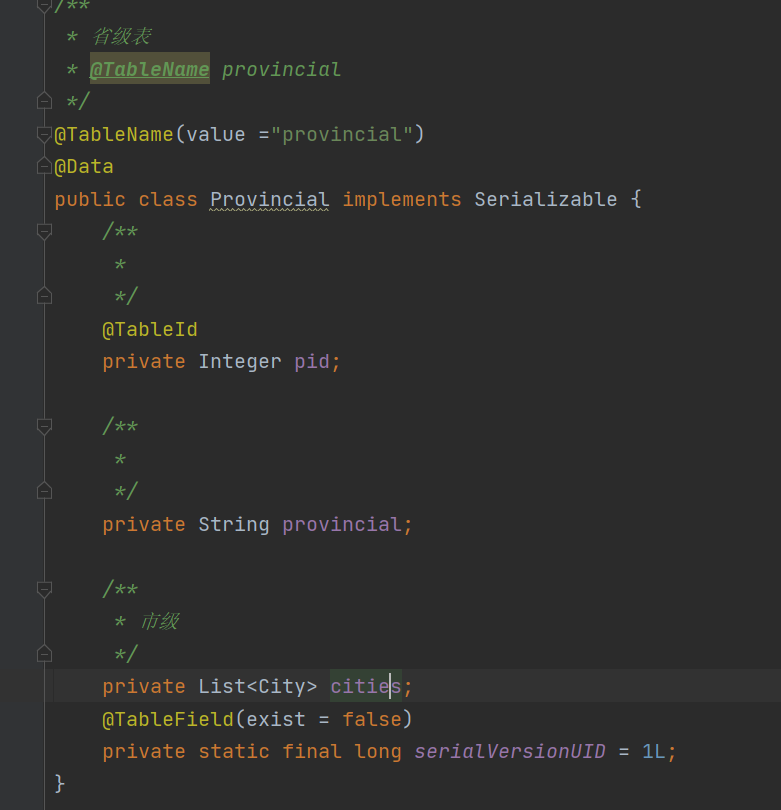Click the fold end marker of 省级表 comment

click(x=44, y=101)
